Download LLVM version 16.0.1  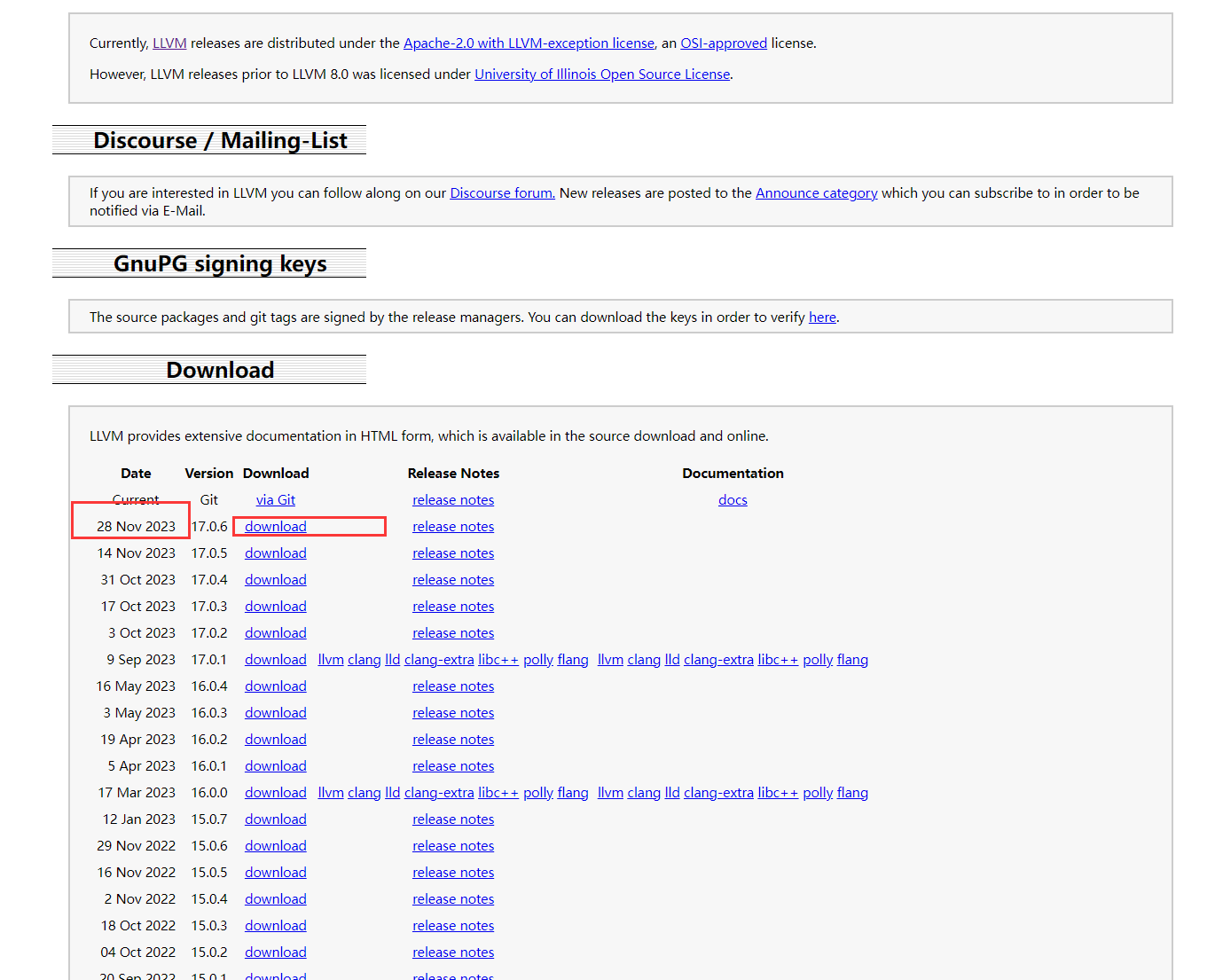click(x=276, y=766)
